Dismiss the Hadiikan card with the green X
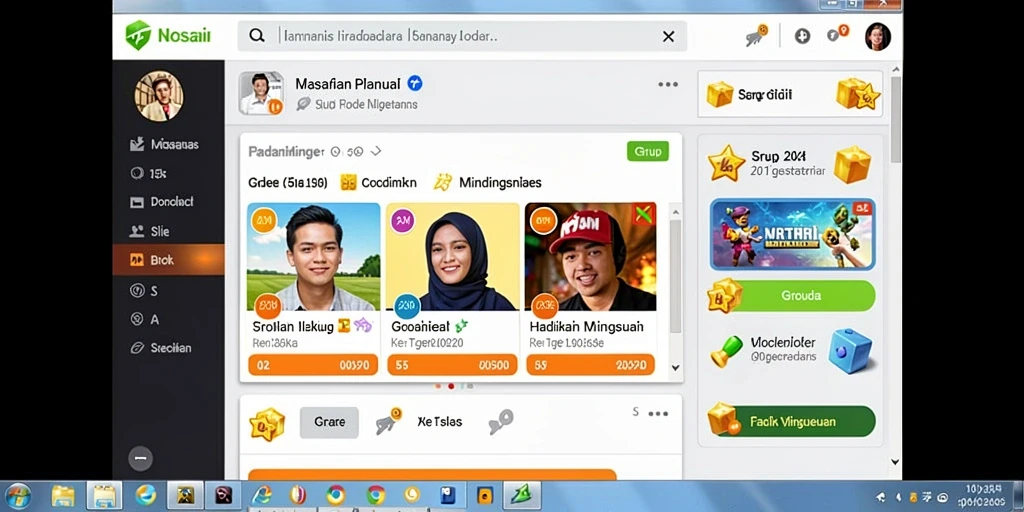 tap(644, 214)
